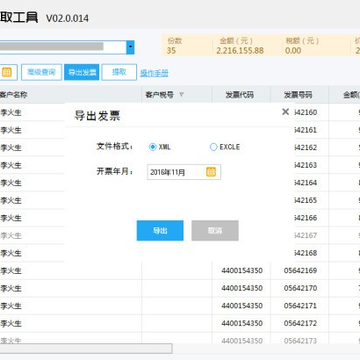Screen dimensions: 360x360
Task: Open the 操作手册 manual link
Action: point(154,73)
